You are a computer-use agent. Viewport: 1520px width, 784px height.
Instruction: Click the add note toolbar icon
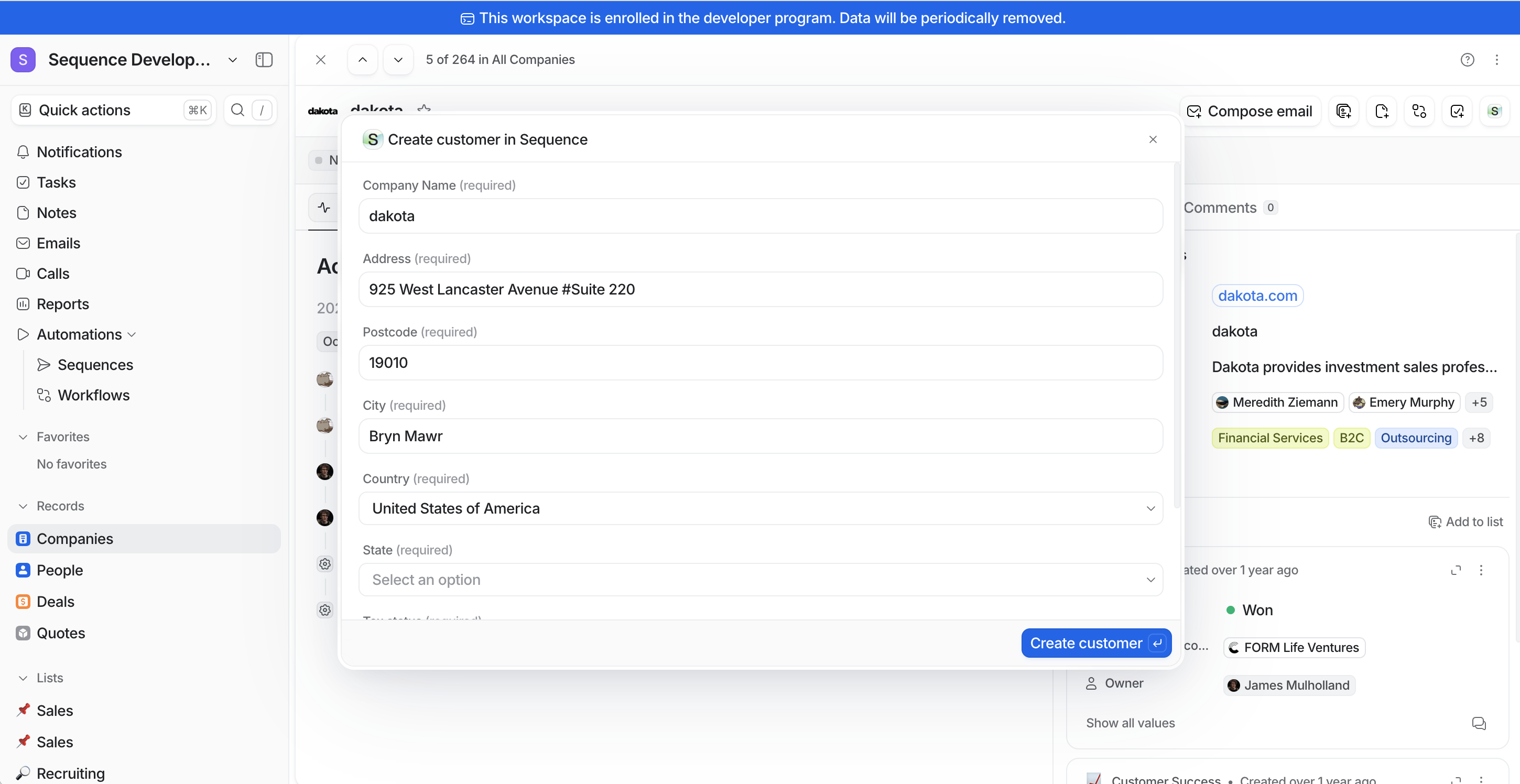1381,111
